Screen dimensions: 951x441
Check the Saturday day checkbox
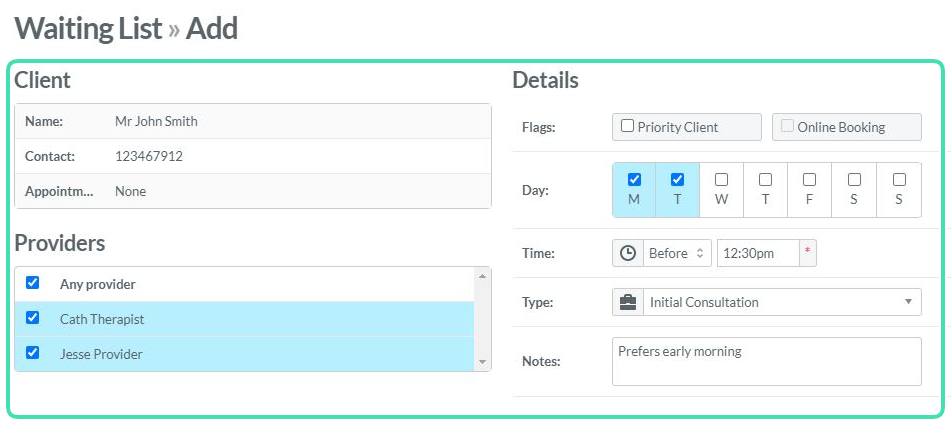click(854, 180)
